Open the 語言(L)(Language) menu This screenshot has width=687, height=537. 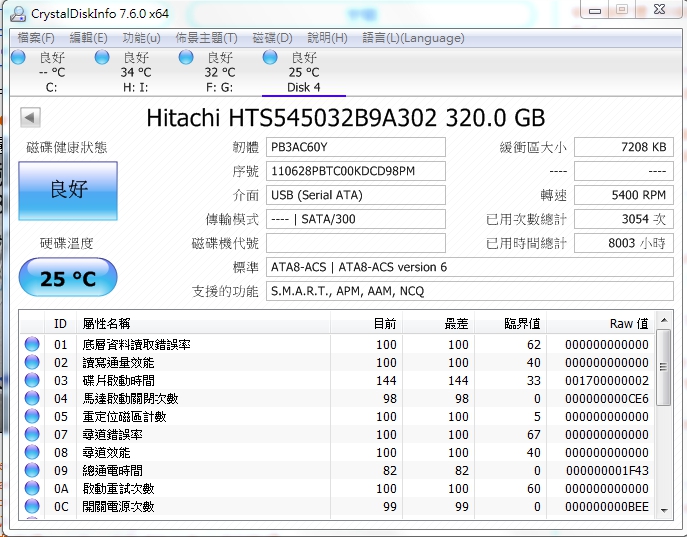413,38
